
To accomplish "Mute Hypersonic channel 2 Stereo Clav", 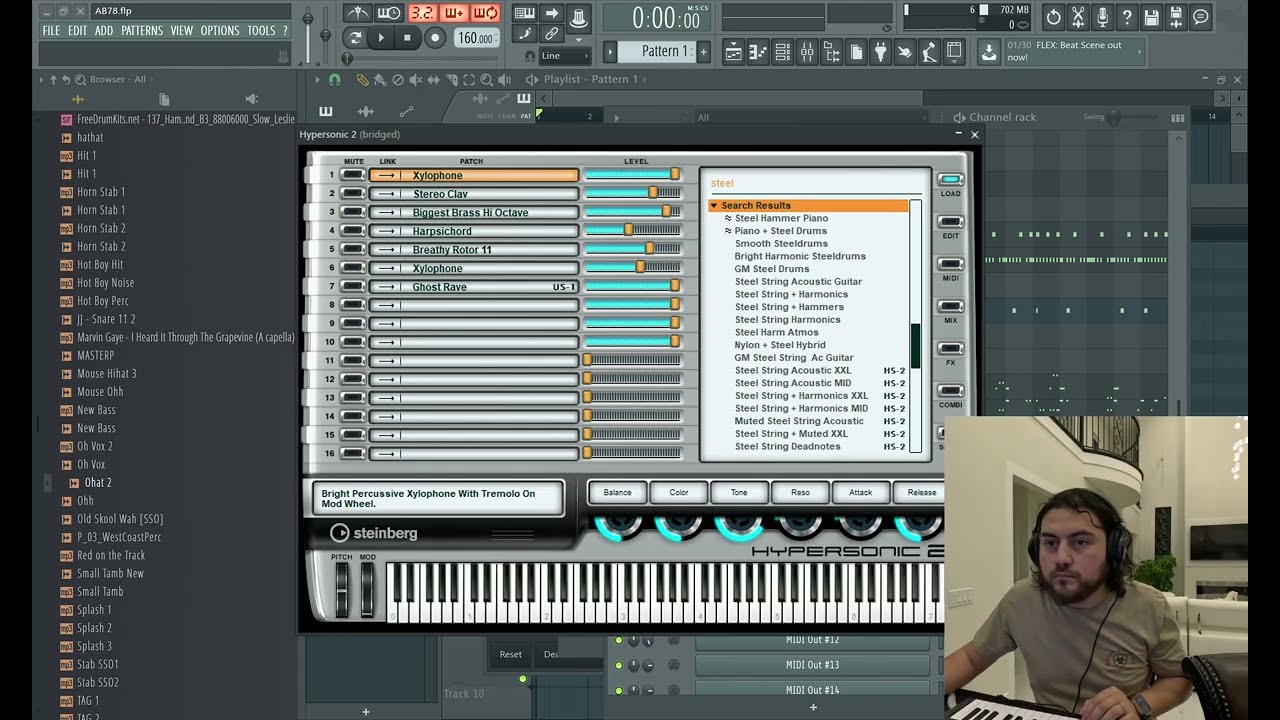I will (353, 194).
